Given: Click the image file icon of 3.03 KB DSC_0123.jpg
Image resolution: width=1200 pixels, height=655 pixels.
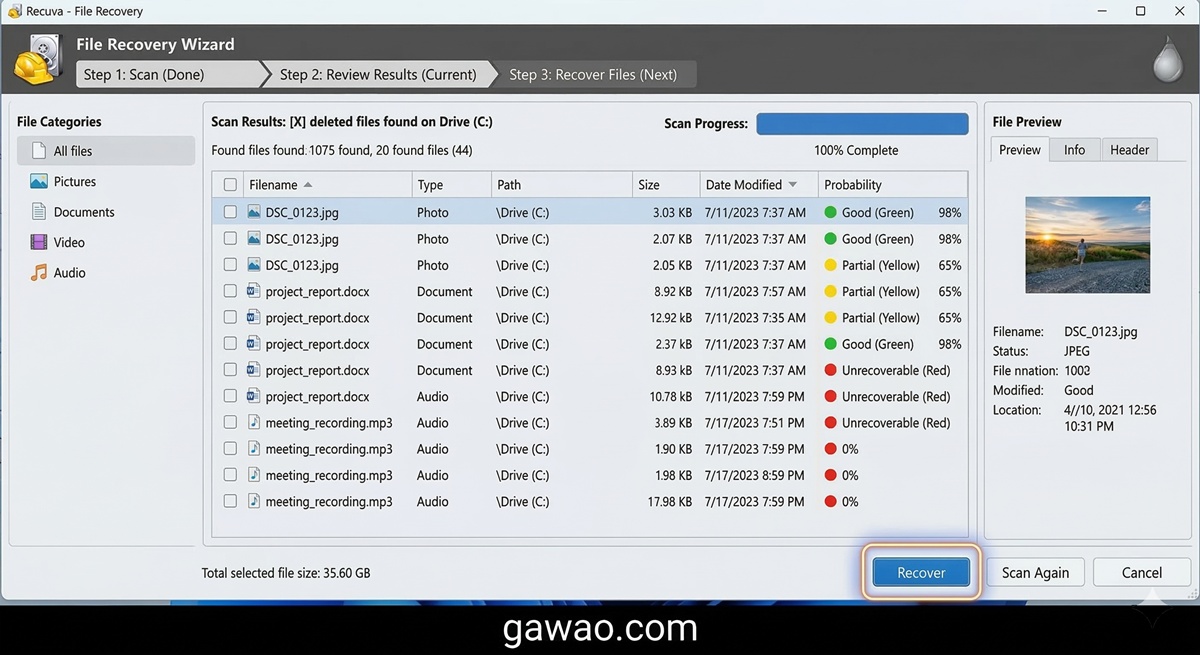Looking at the screenshot, I should coord(254,212).
